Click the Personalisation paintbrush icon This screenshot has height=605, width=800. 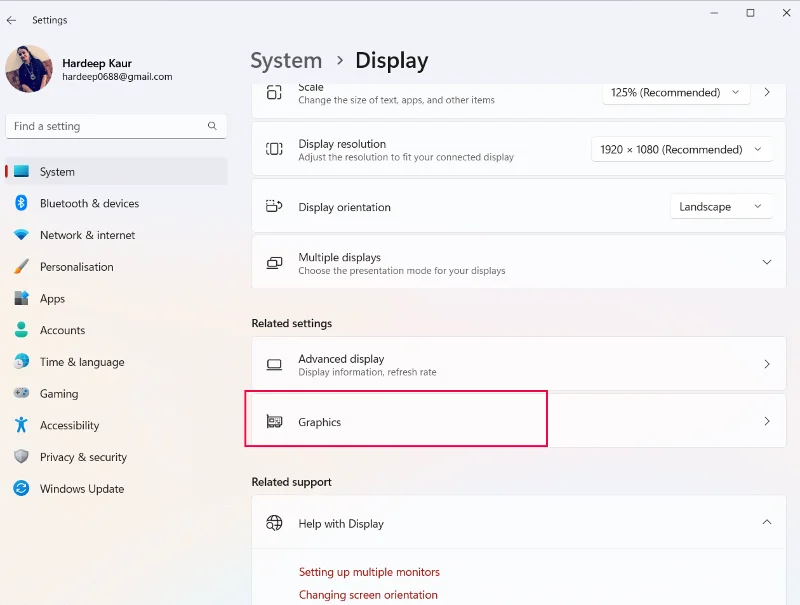click(21, 266)
